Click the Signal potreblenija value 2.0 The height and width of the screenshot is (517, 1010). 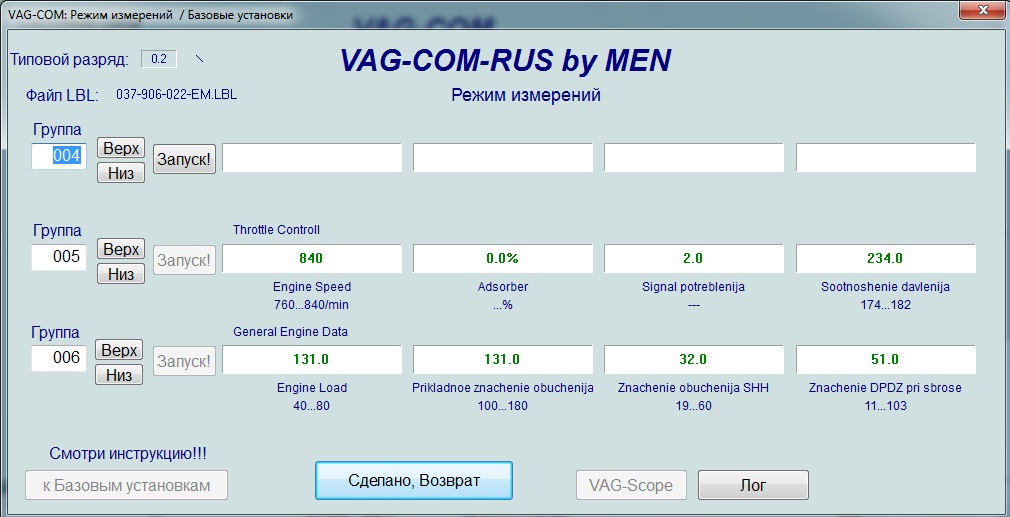coord(694,258)
